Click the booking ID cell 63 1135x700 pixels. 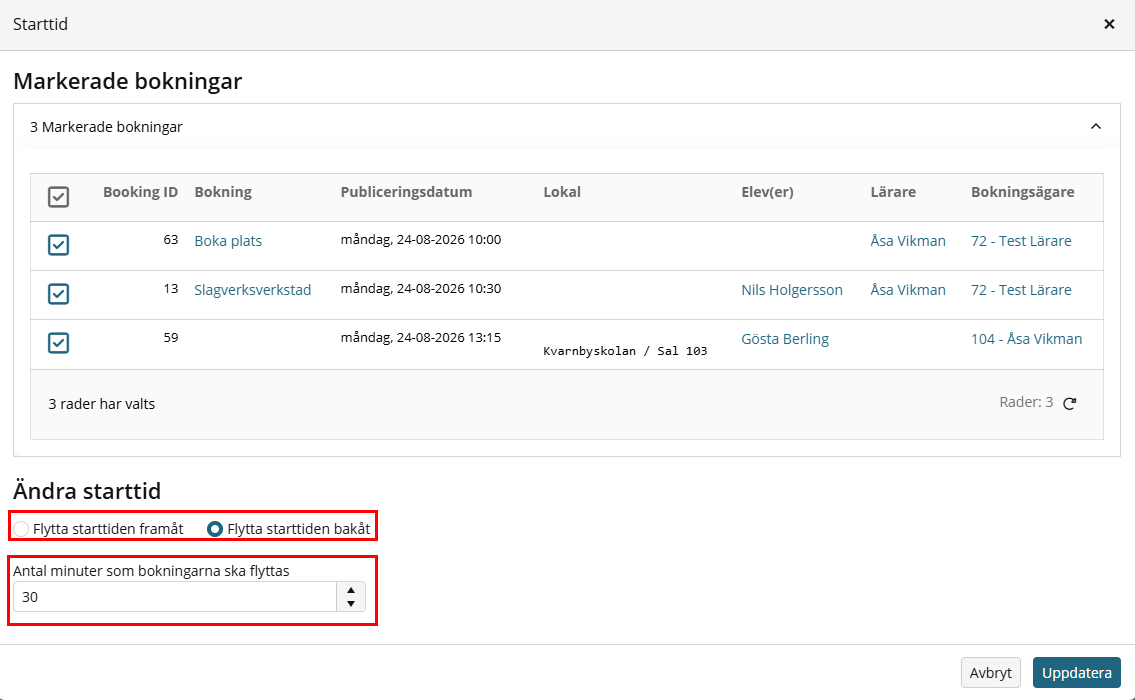click(171, 240)
